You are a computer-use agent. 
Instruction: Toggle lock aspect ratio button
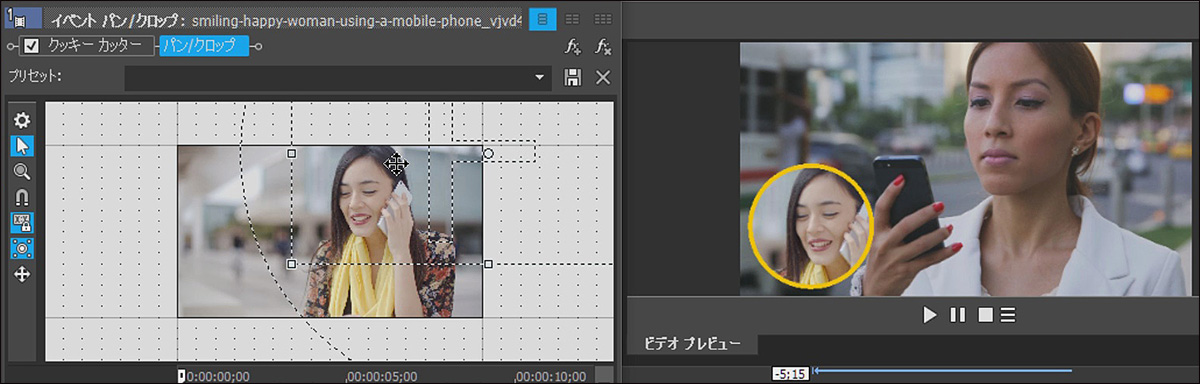click(22, 222)
